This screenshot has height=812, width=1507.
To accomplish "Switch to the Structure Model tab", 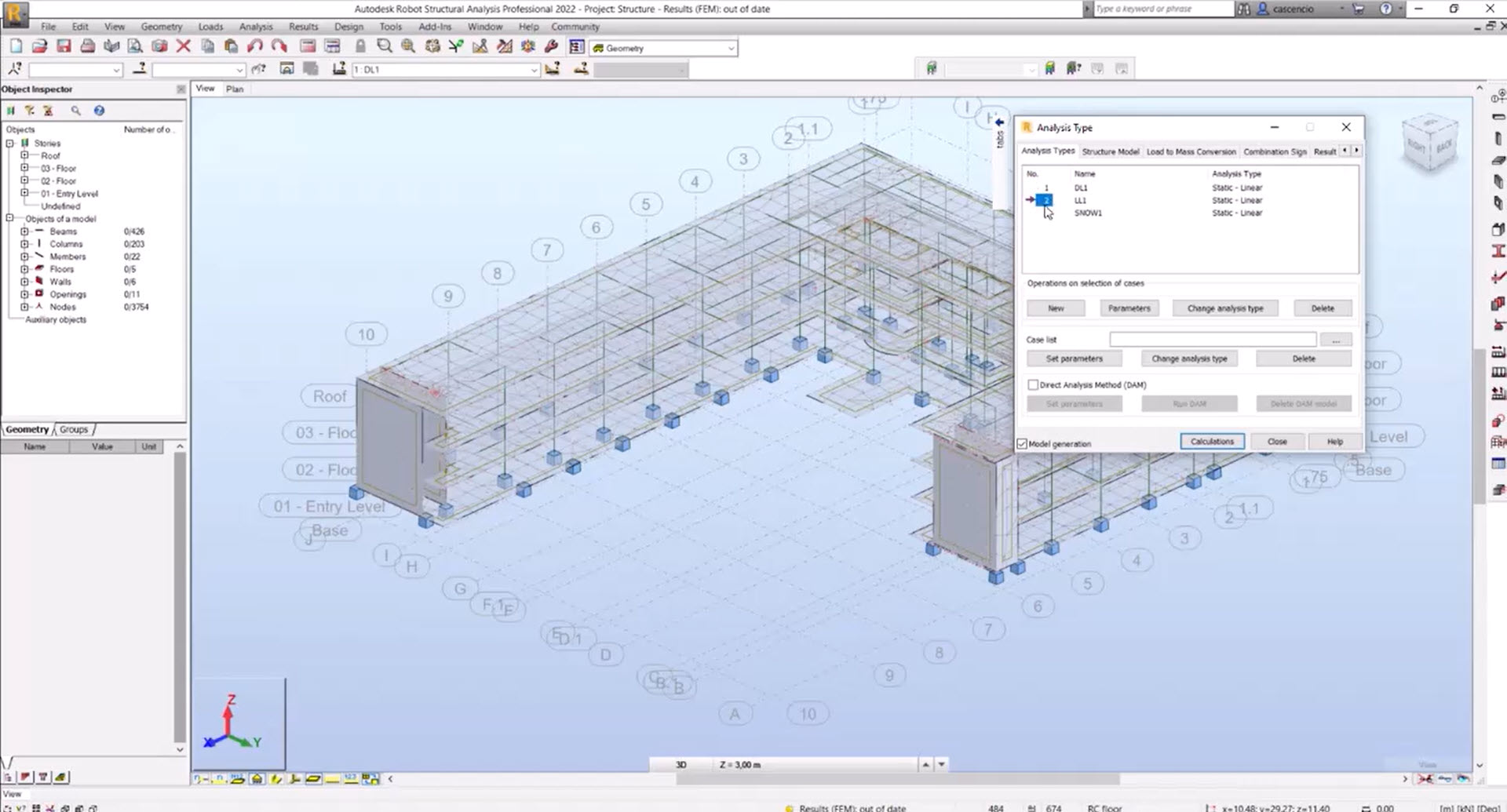I will [x=1110, y=151].
